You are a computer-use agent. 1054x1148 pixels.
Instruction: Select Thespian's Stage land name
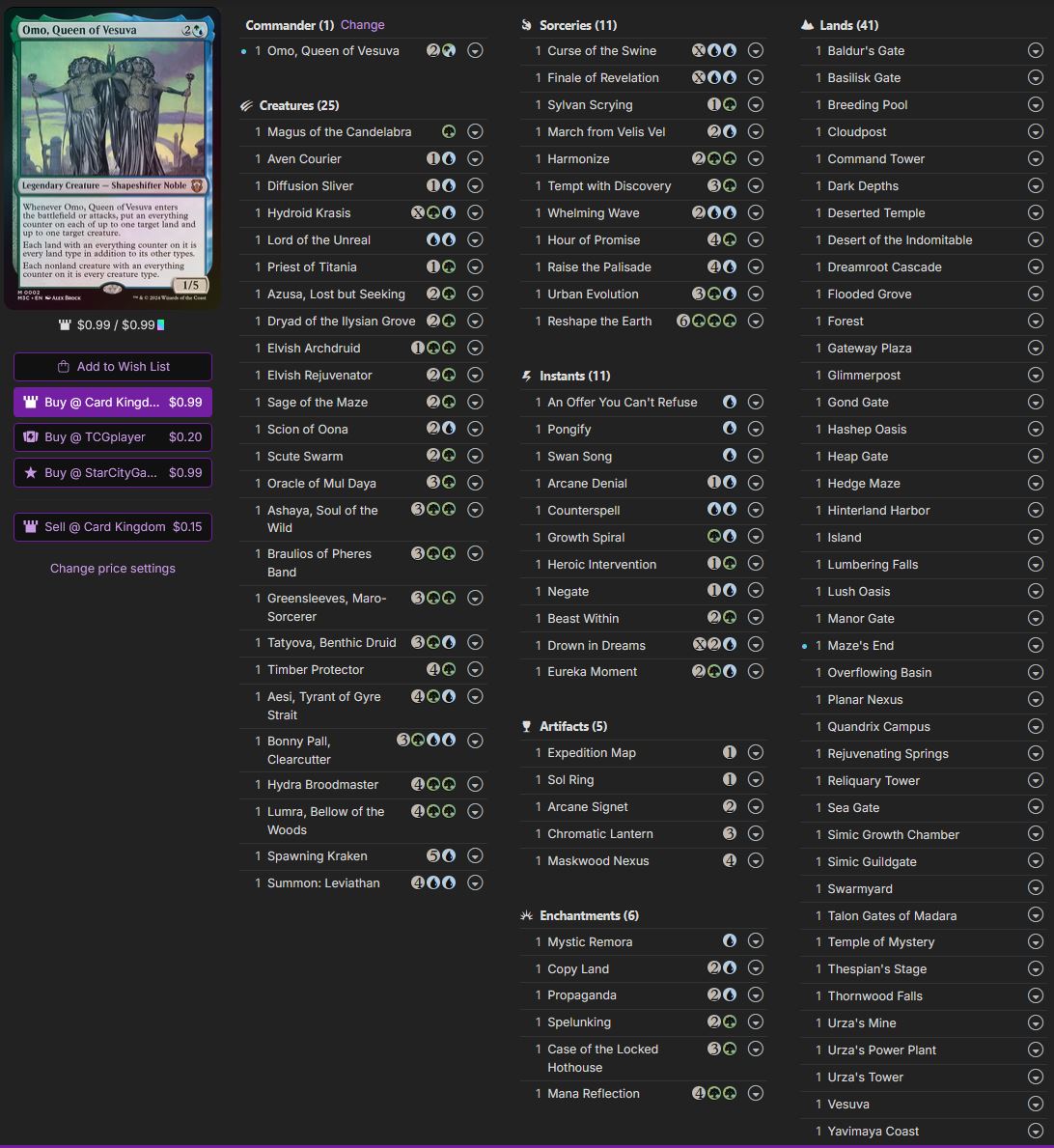[876, 968]
